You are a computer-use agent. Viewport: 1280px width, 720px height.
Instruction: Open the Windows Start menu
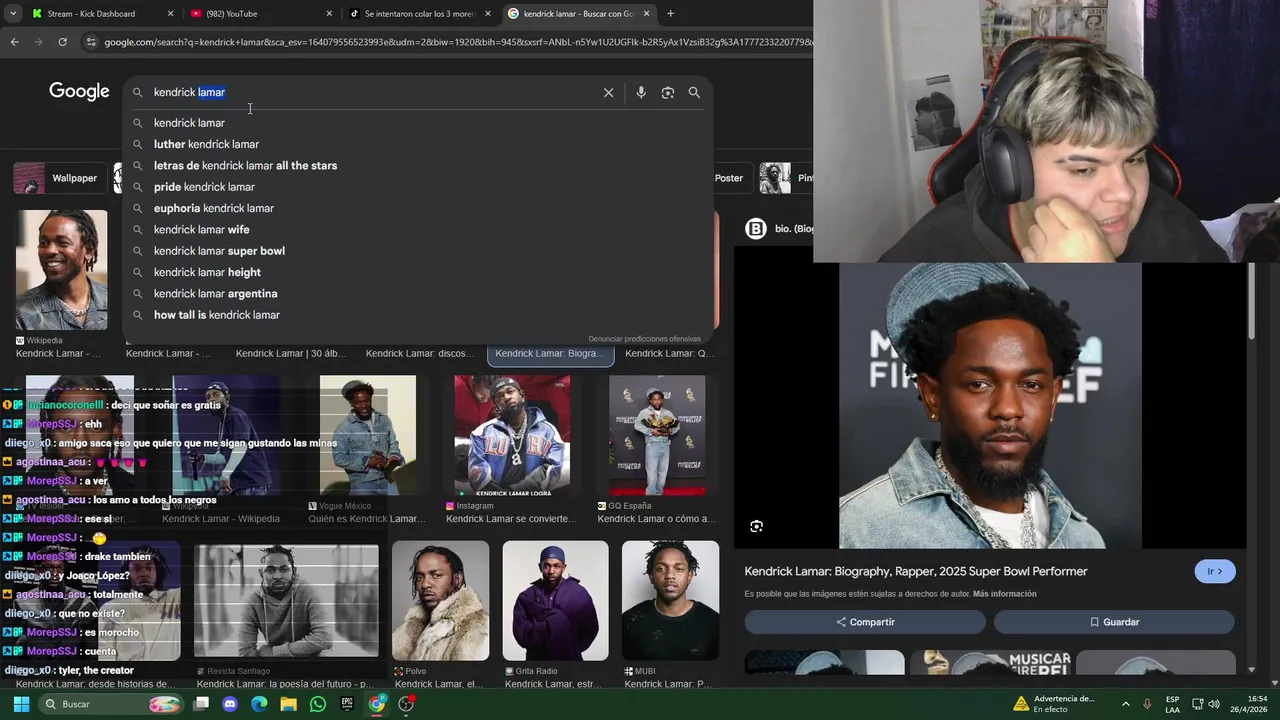point(21,704)
